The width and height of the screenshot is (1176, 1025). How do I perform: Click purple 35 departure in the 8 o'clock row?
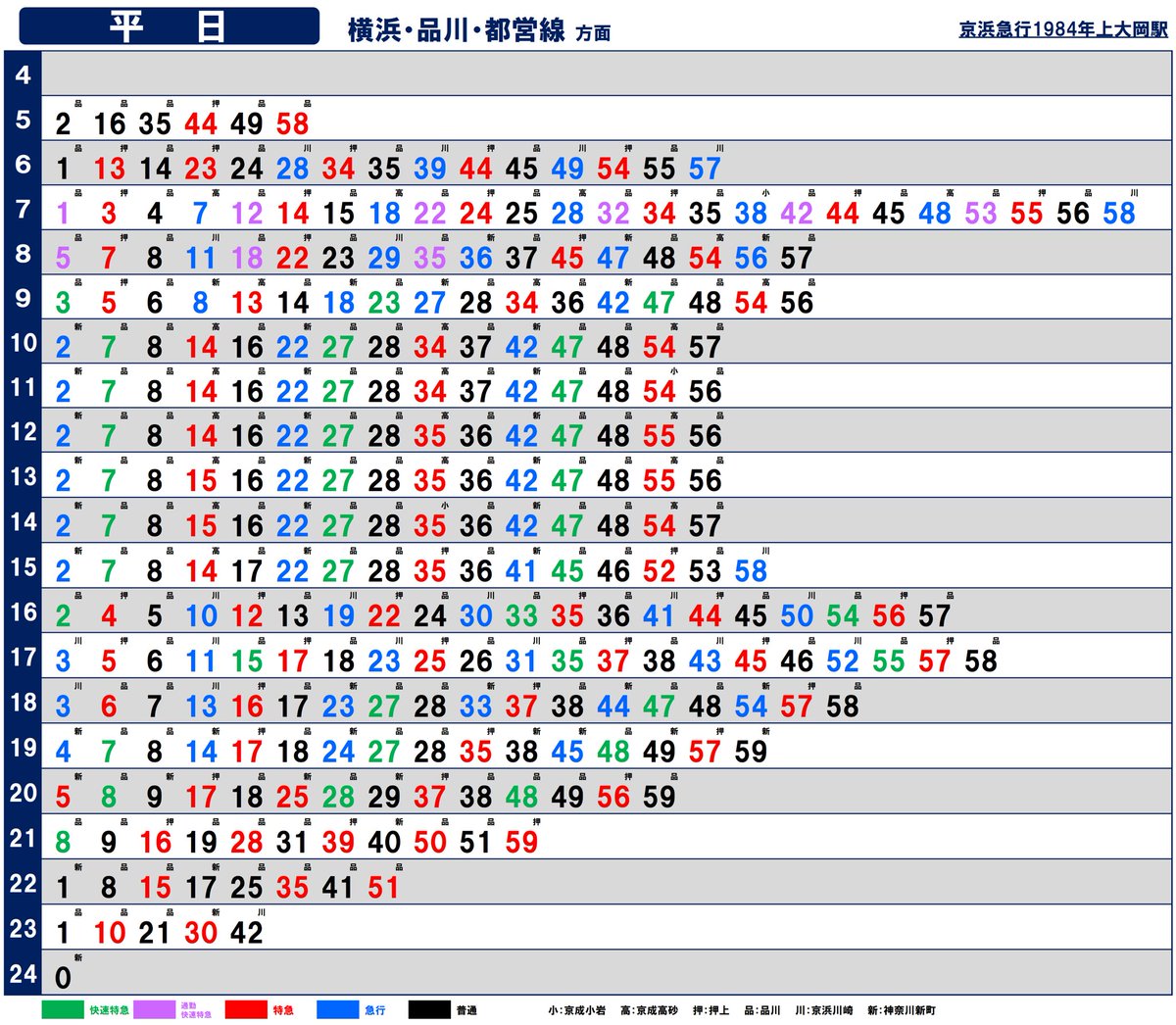coord(429,258)
